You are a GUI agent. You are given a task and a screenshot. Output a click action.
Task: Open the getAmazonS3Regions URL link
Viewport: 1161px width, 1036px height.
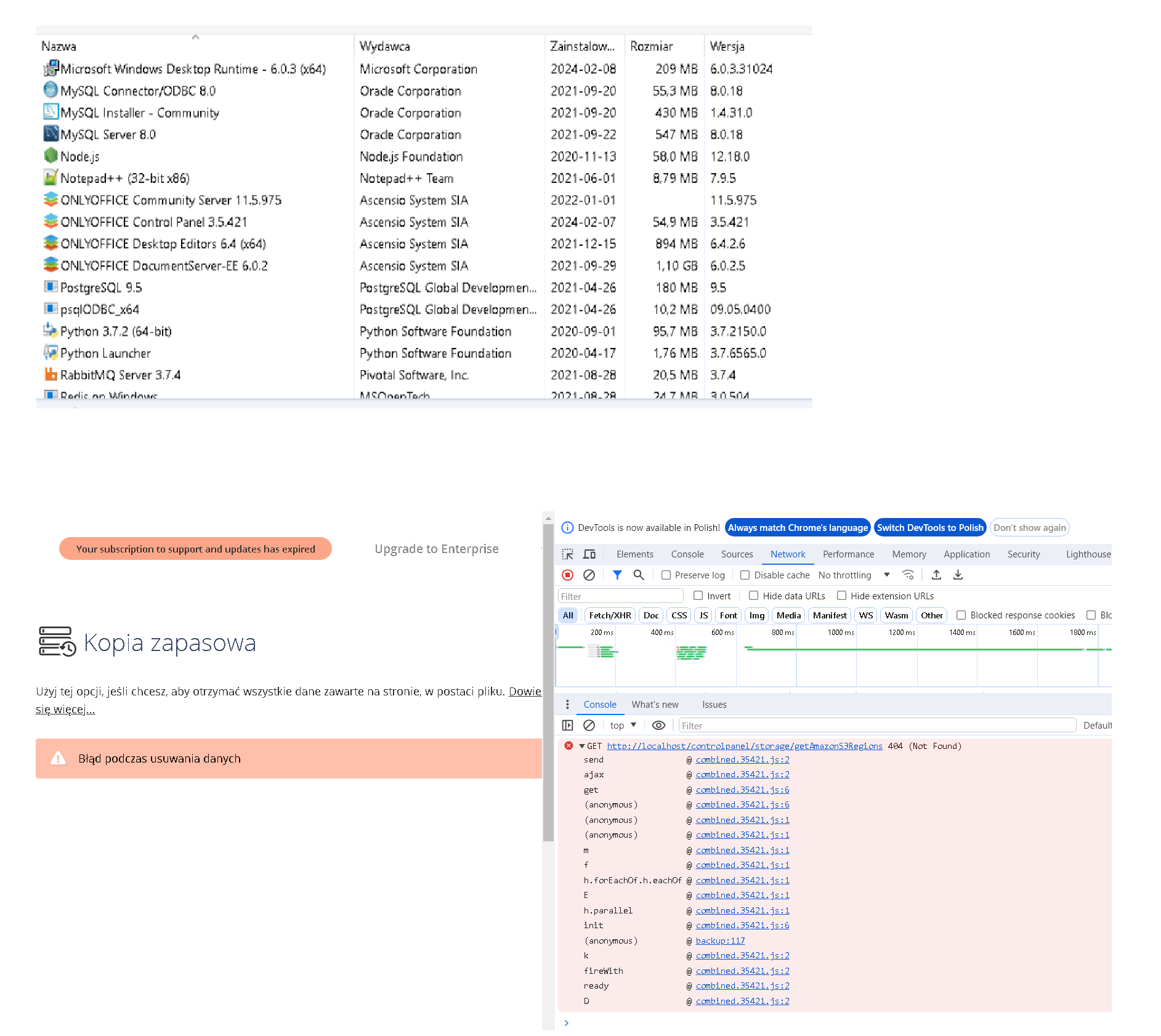click(745, 746)
